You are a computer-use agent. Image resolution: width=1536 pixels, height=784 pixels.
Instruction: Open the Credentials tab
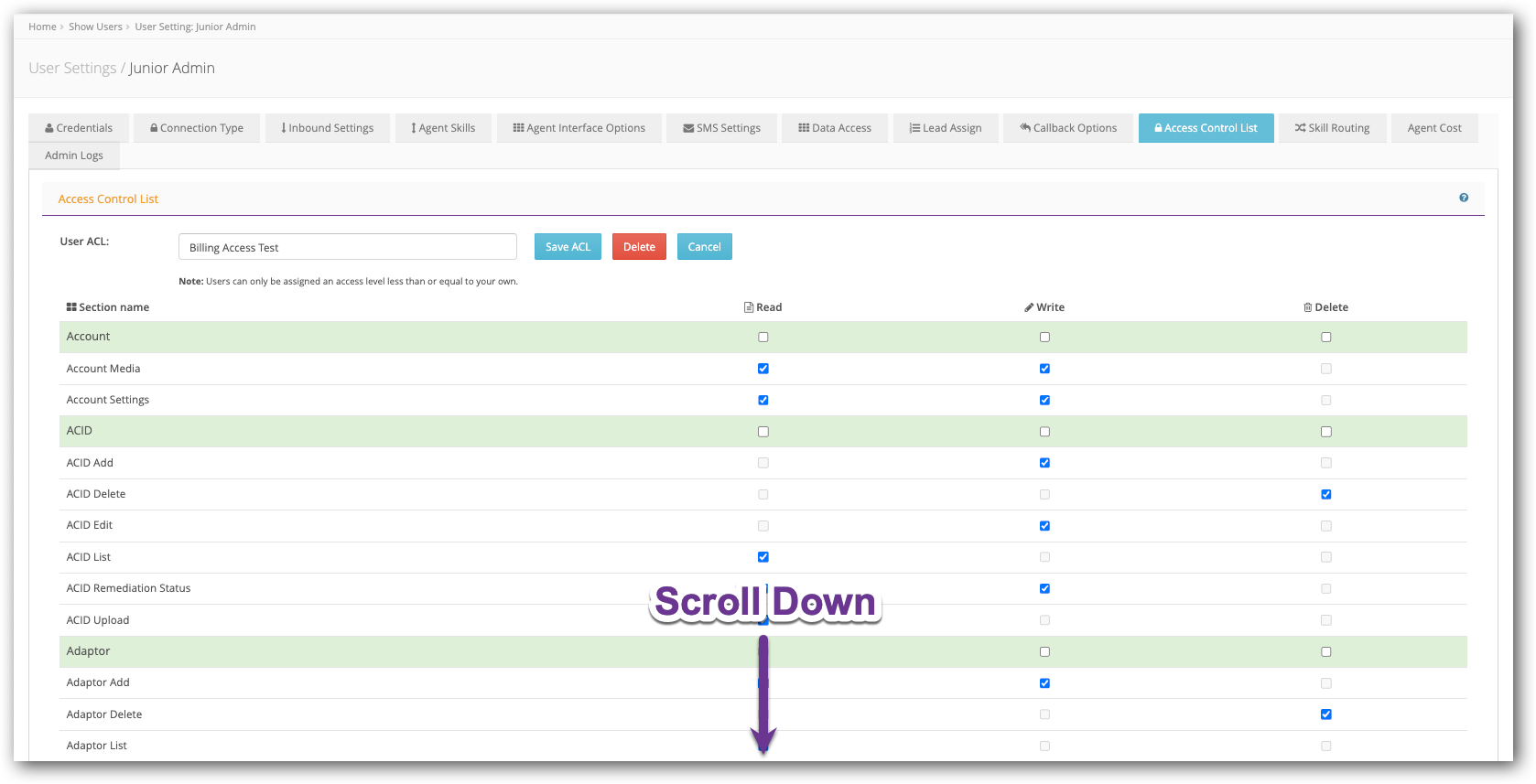pyautogui.click(x=79, y=128)
